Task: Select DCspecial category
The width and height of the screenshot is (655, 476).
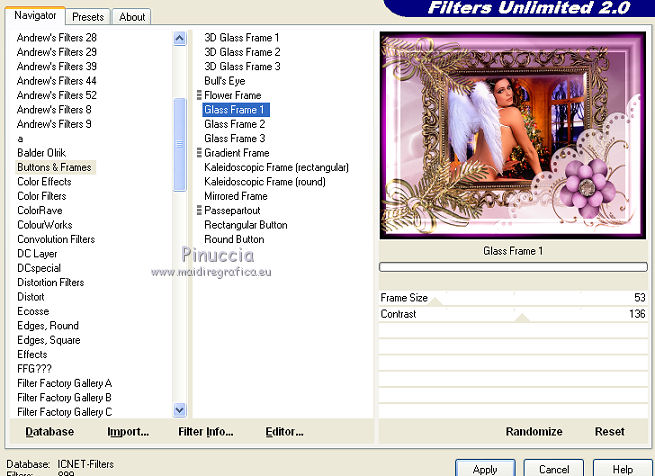Action: click(39, 268)
